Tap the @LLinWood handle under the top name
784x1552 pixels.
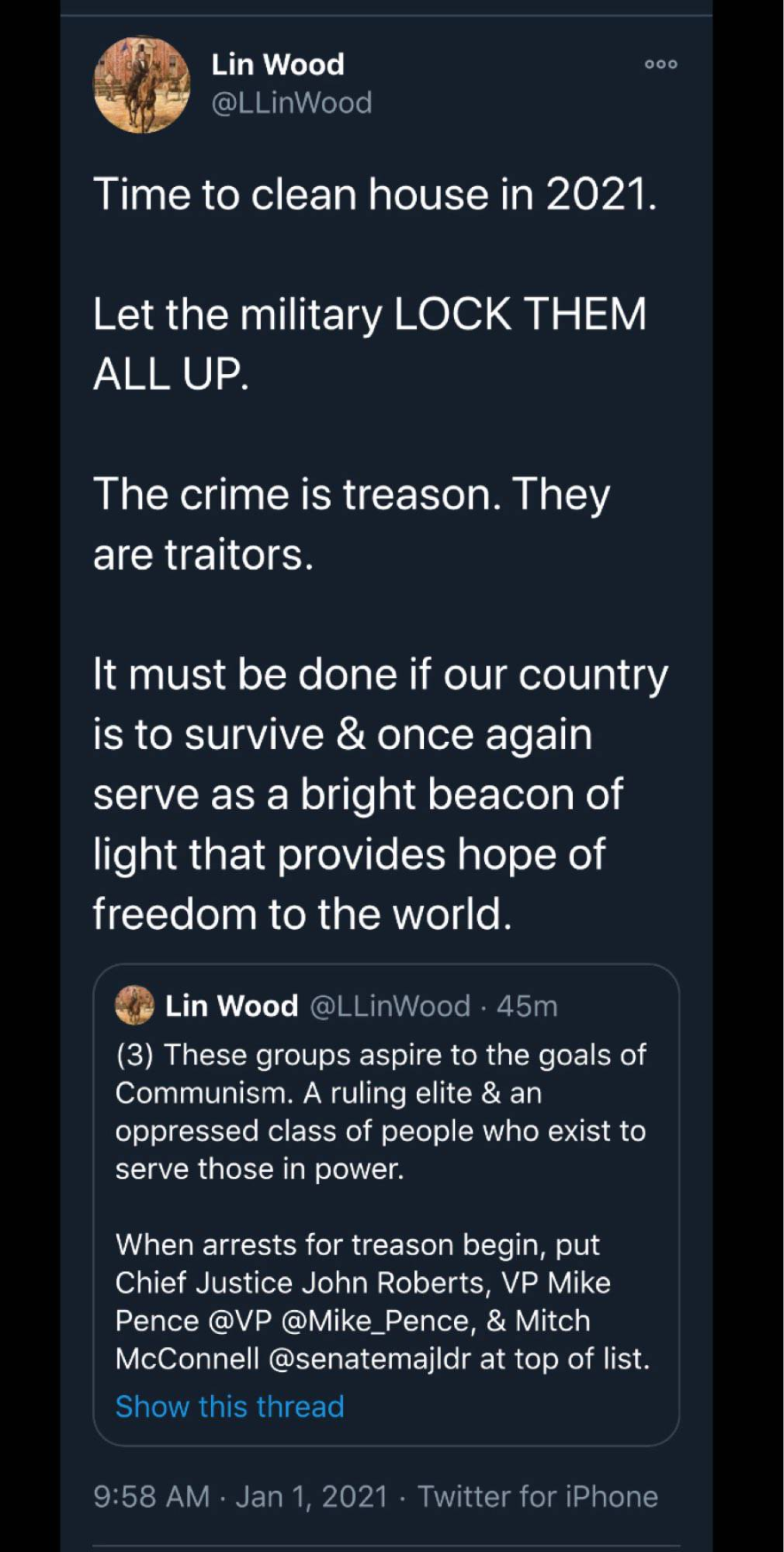pos(291,103)
